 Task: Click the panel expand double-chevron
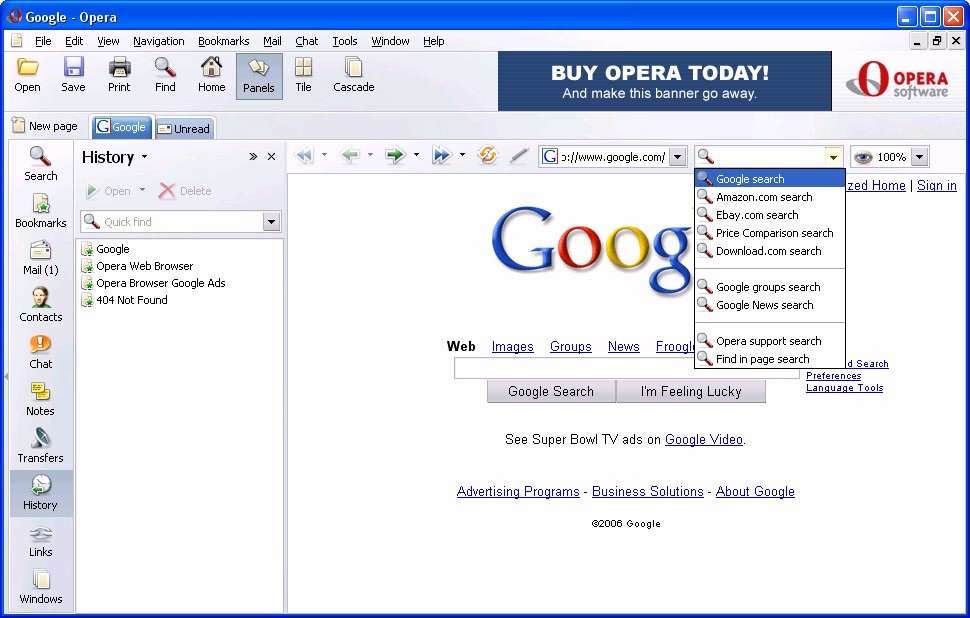click(253, 157)
